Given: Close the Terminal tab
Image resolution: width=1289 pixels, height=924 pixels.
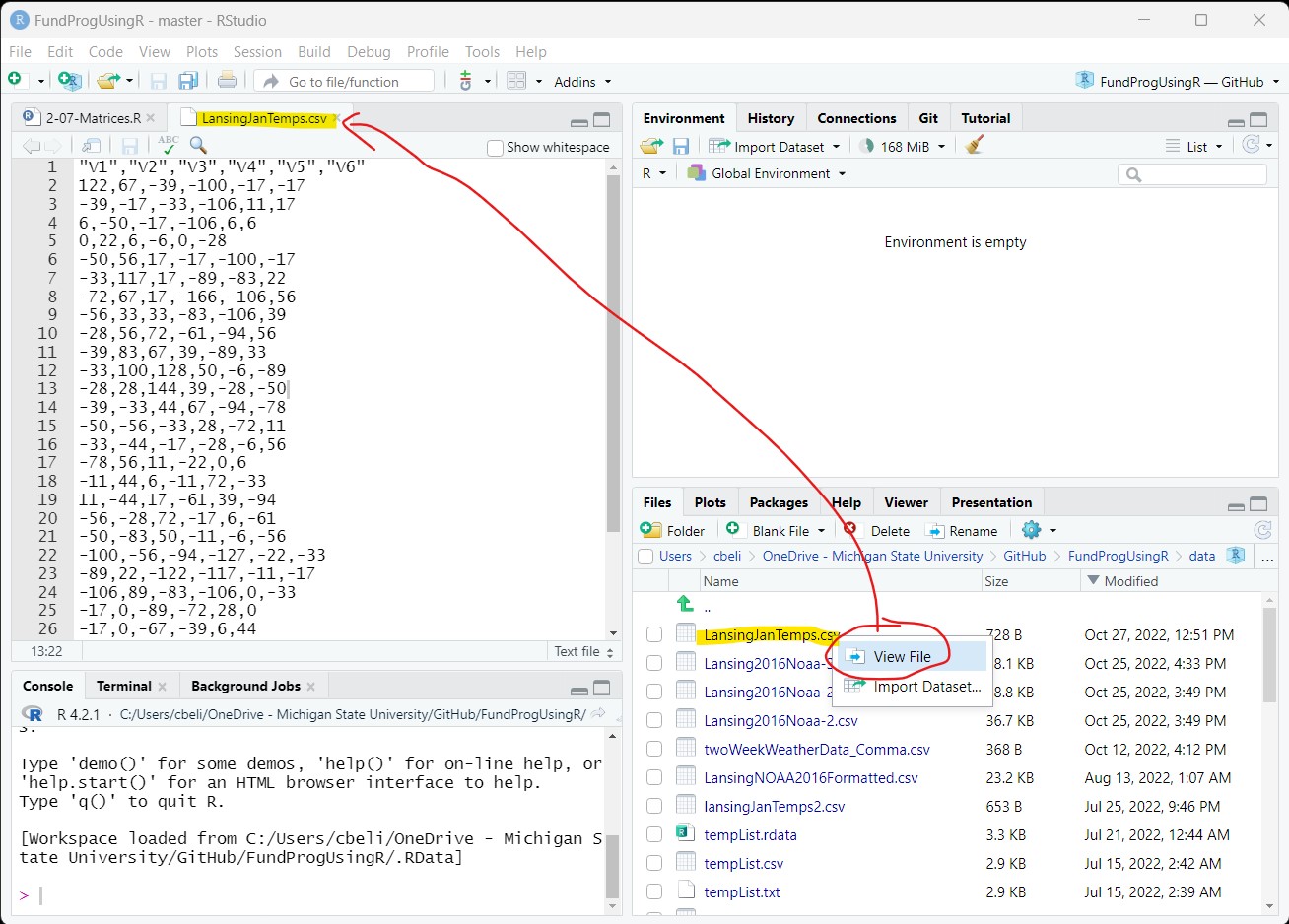Looking at the screenshot, I should pyautogui.click(x=162, y=687).
